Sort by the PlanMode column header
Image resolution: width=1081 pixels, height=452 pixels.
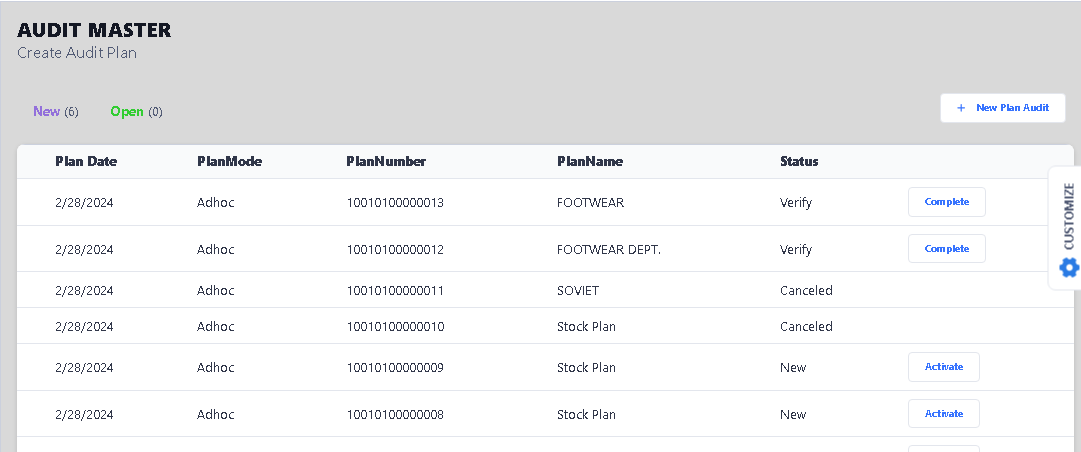229,162
